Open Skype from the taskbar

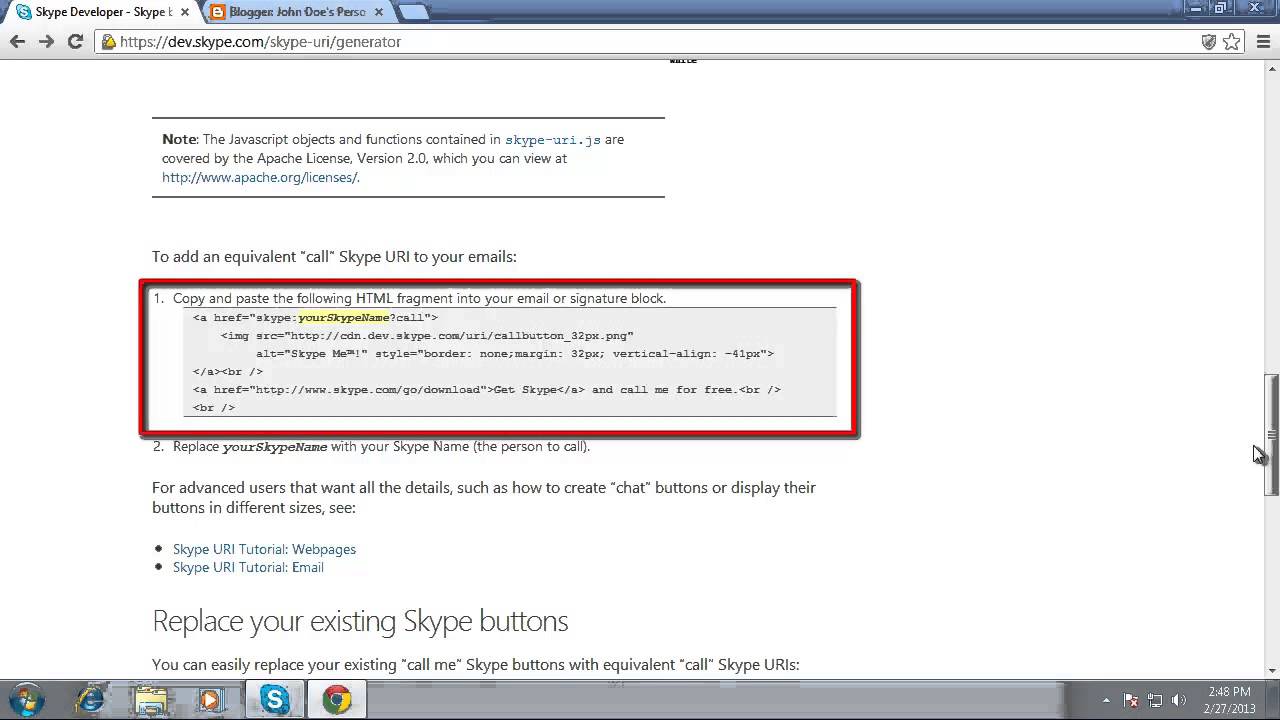(x=275, y=699)
